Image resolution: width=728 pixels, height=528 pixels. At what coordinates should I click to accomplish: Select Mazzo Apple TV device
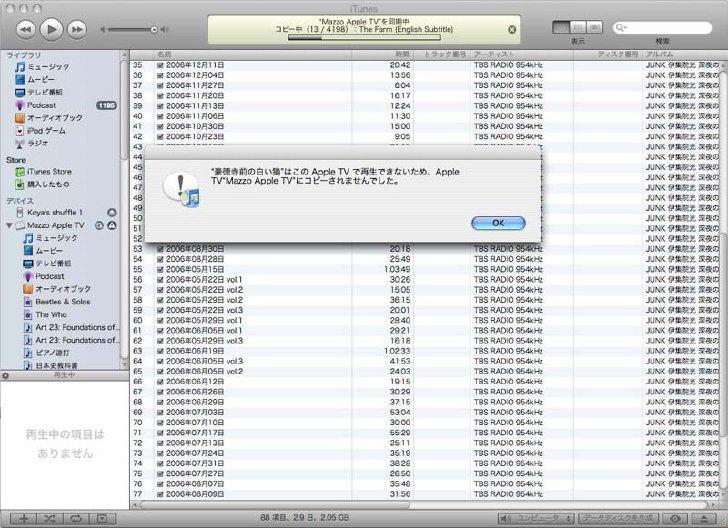[x=55, y=226]
